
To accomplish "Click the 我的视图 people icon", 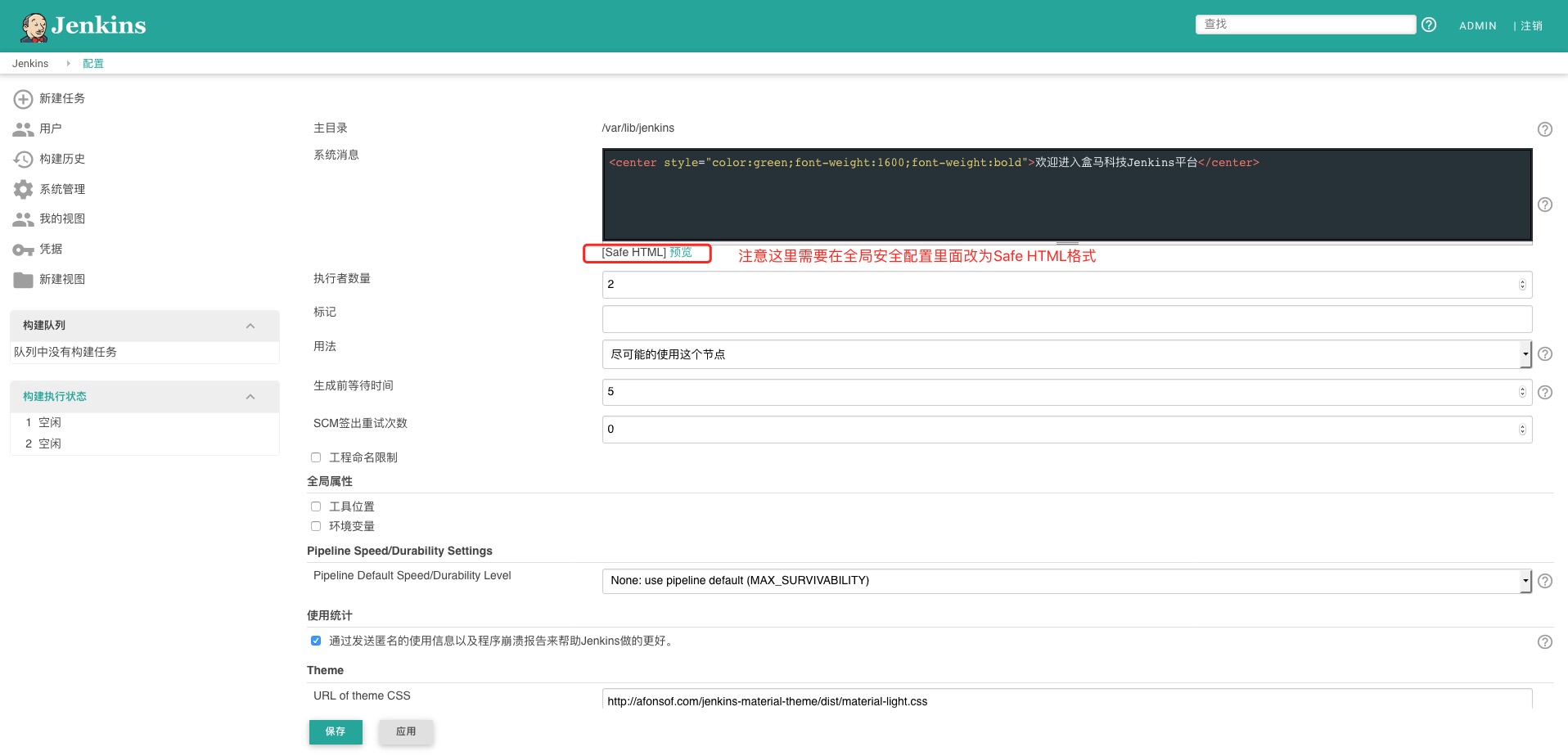I will tap(23, 219).
